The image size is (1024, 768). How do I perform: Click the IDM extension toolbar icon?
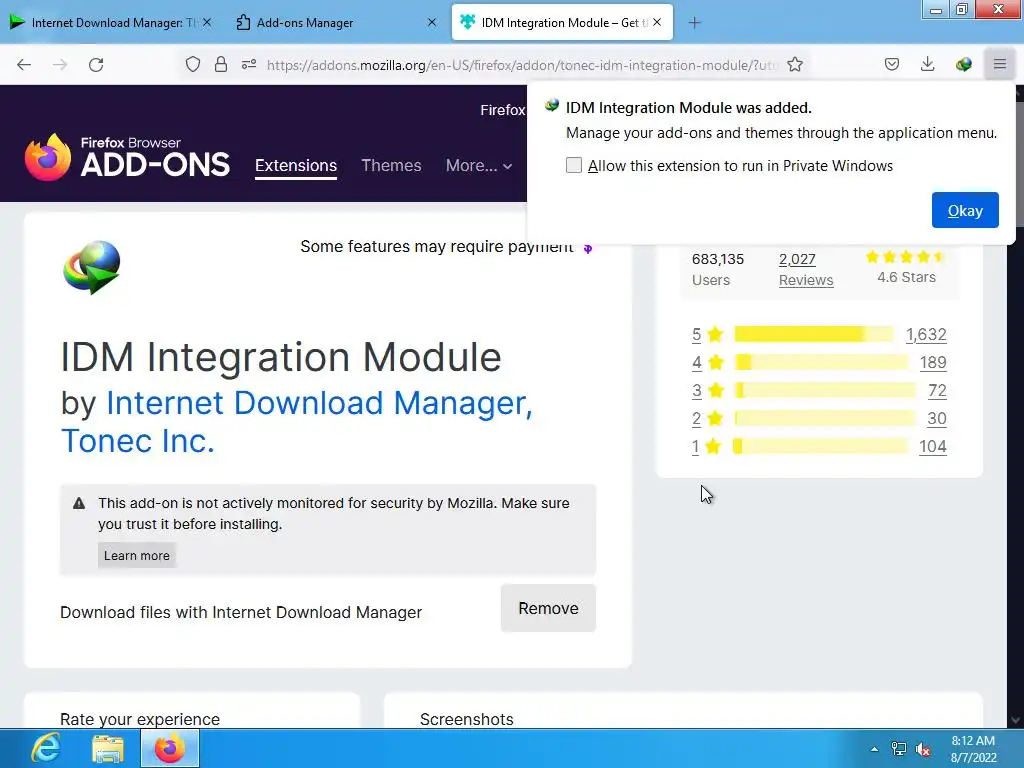[x=963, y=64]
